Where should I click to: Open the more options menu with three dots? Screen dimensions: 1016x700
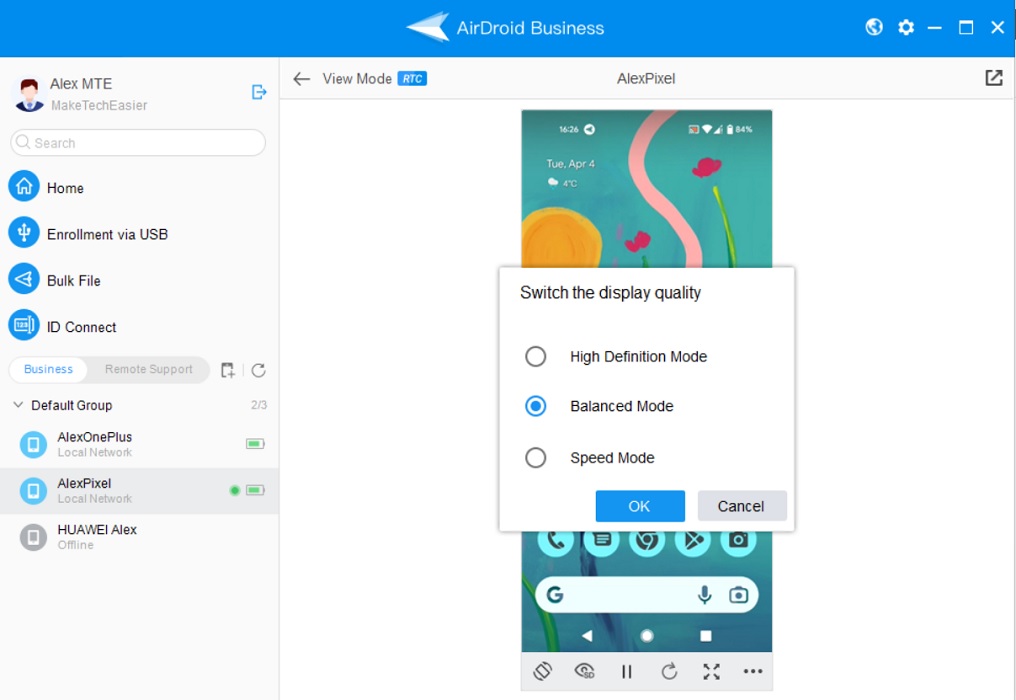click(753, 671)
